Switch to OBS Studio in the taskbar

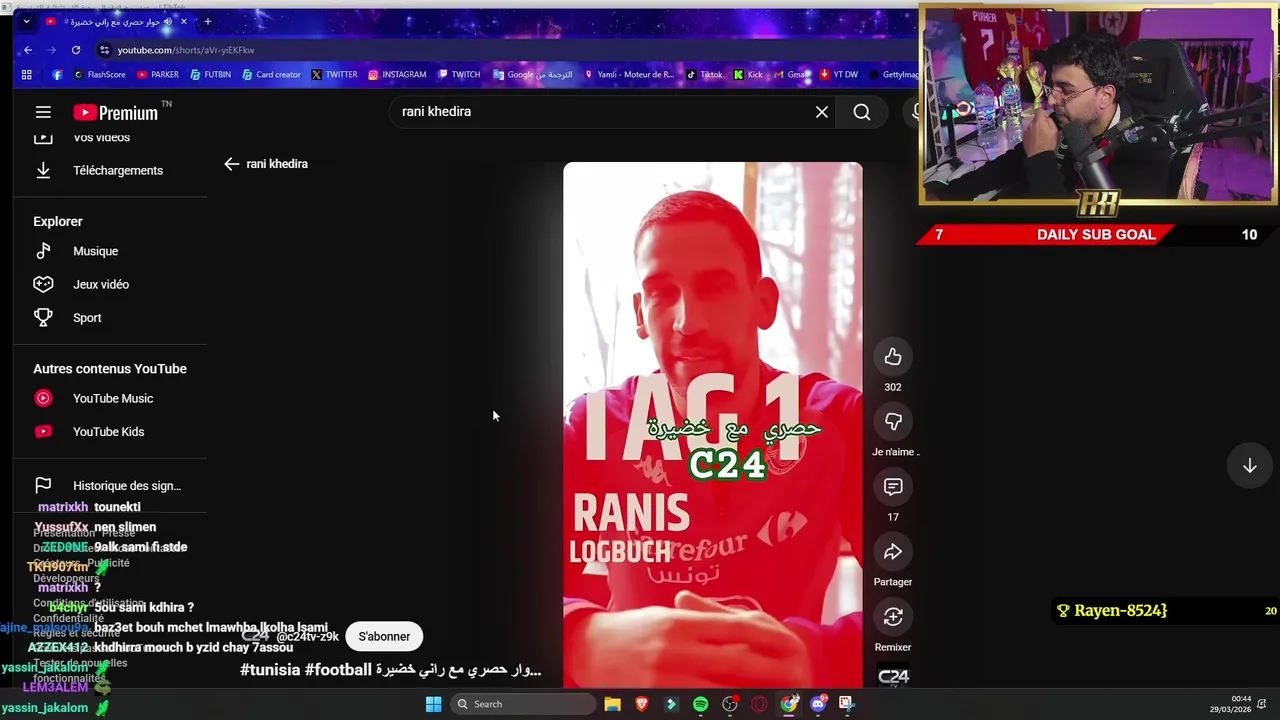coord(730,704)
